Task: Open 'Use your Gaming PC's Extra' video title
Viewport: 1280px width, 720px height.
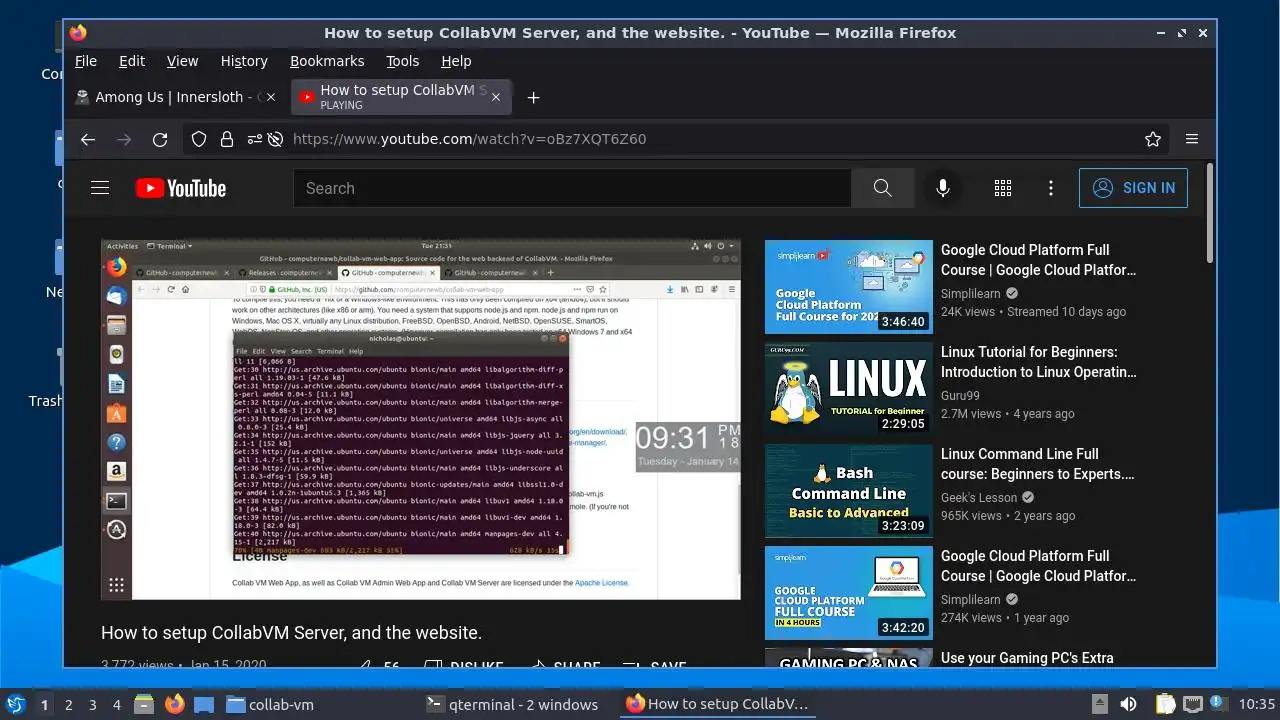Action: (1027, 658)
